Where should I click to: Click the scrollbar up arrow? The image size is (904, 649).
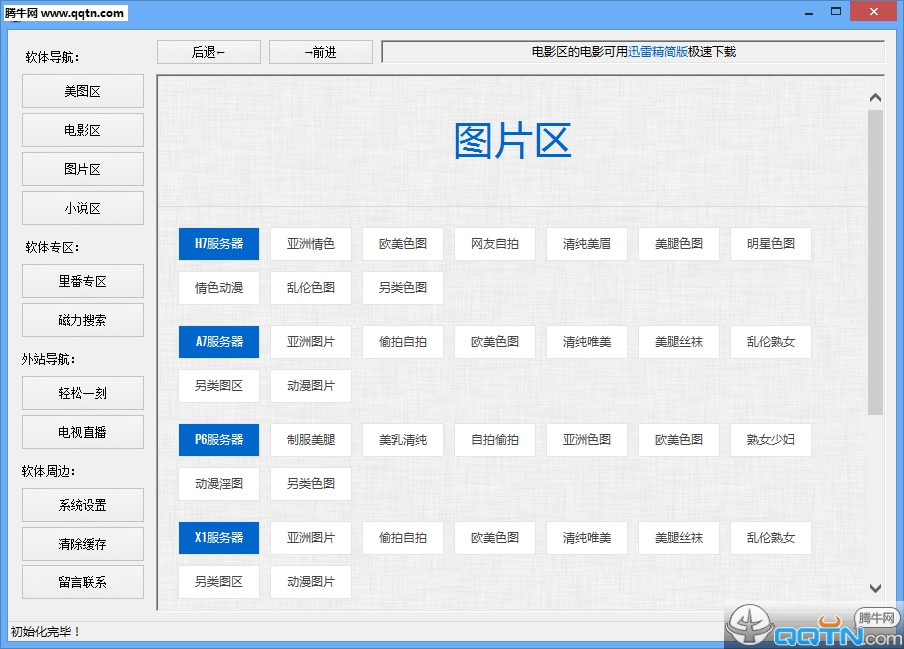point(875,97)
